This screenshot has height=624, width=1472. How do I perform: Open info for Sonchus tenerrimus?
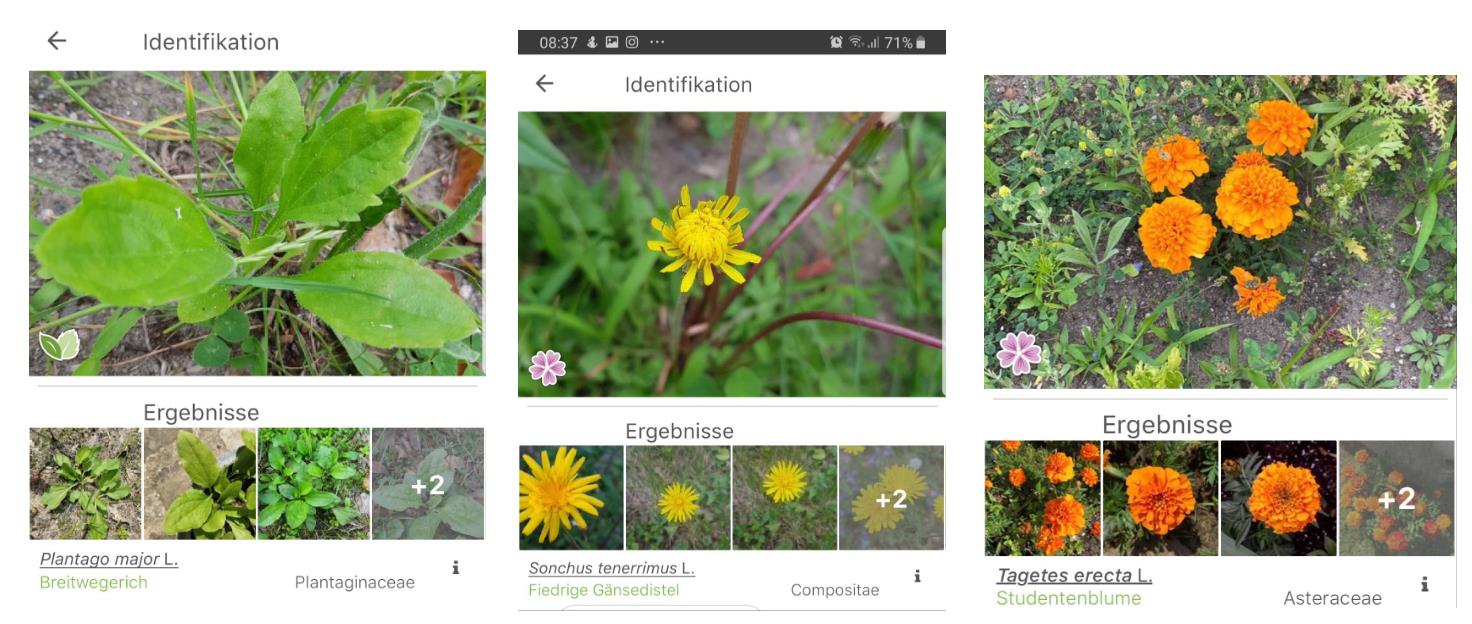click(917, 576)
